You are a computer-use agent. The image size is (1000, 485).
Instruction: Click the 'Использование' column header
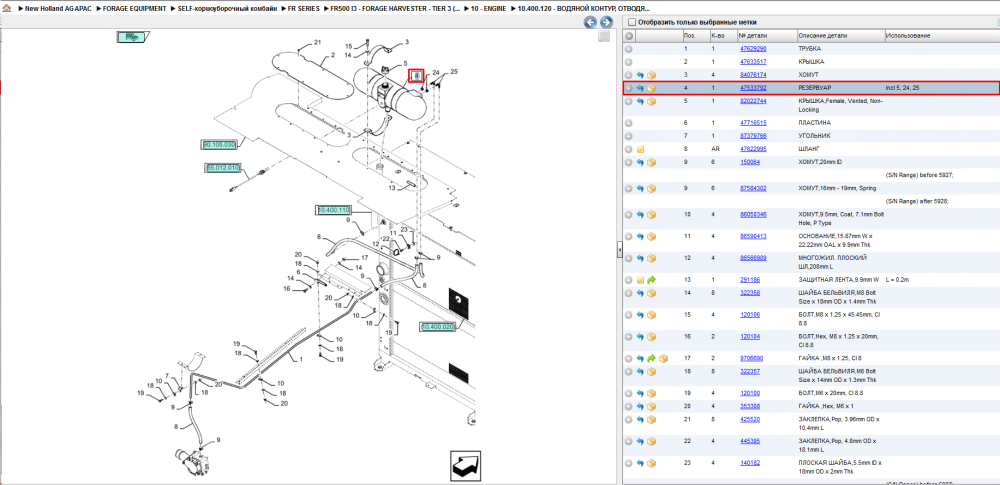click(x=941, y=36)
